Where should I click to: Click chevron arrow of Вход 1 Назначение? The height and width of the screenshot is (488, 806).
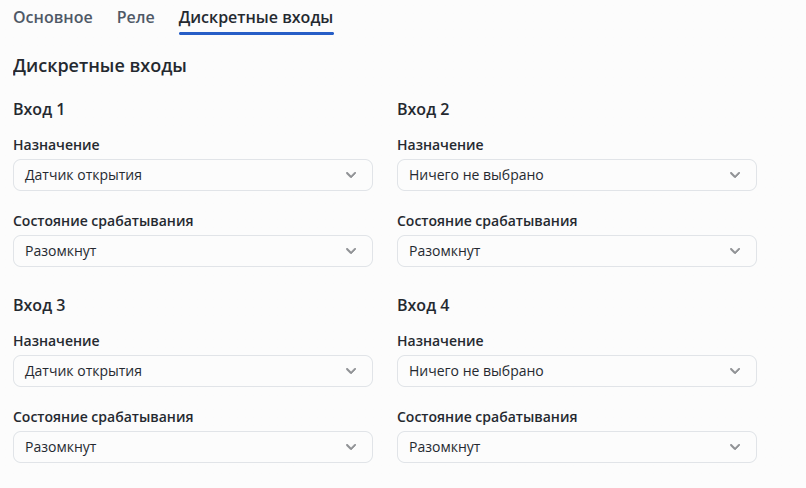tap(351, 175)
